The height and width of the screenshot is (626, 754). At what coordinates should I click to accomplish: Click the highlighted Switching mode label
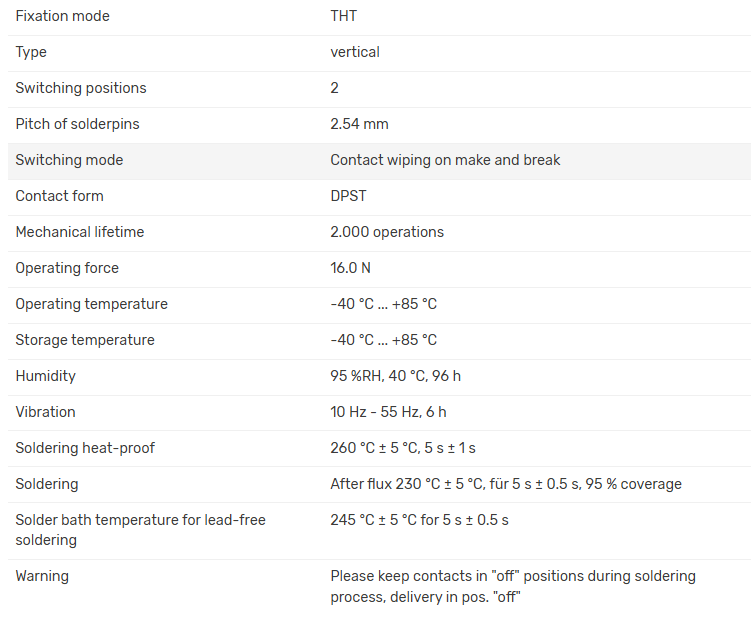(69, 160)
